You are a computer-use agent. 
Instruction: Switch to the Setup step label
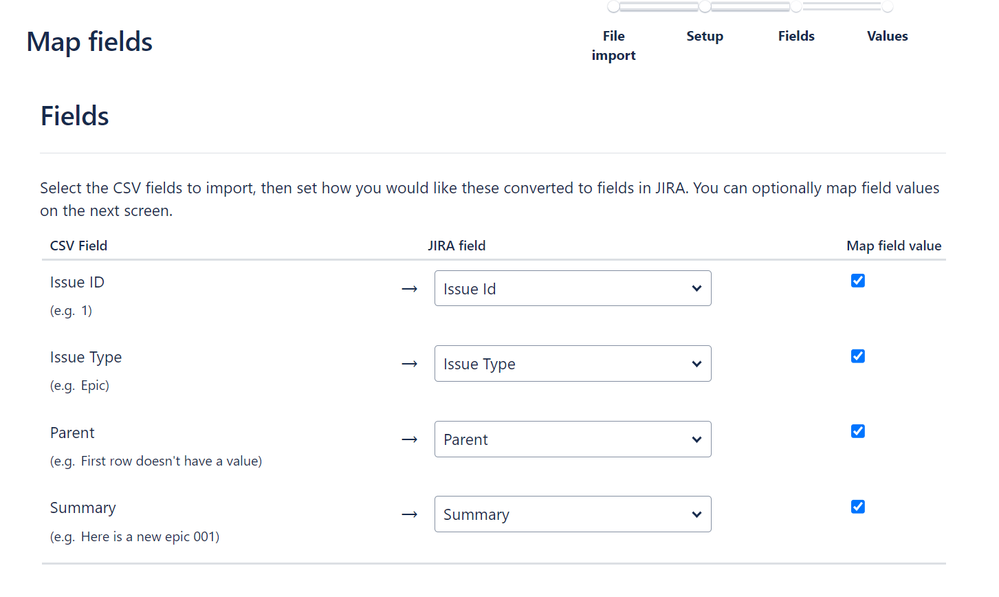pos(705,36)
